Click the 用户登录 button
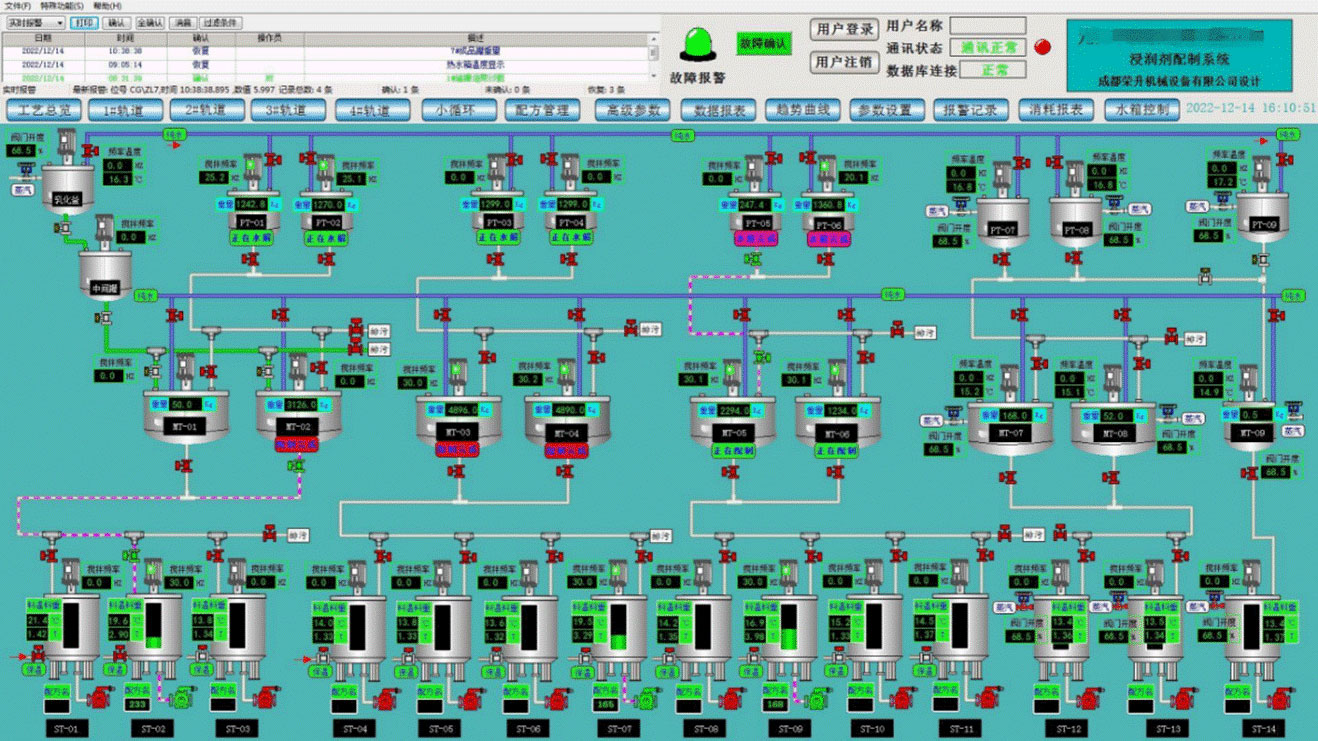 click(844, 30)
